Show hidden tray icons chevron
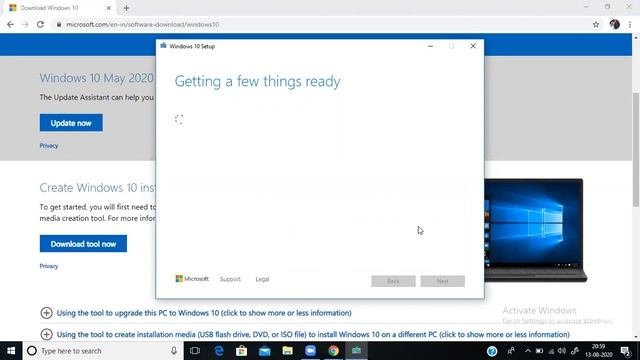Viewport: 640px width, 360px height. (x=528, y=351)
